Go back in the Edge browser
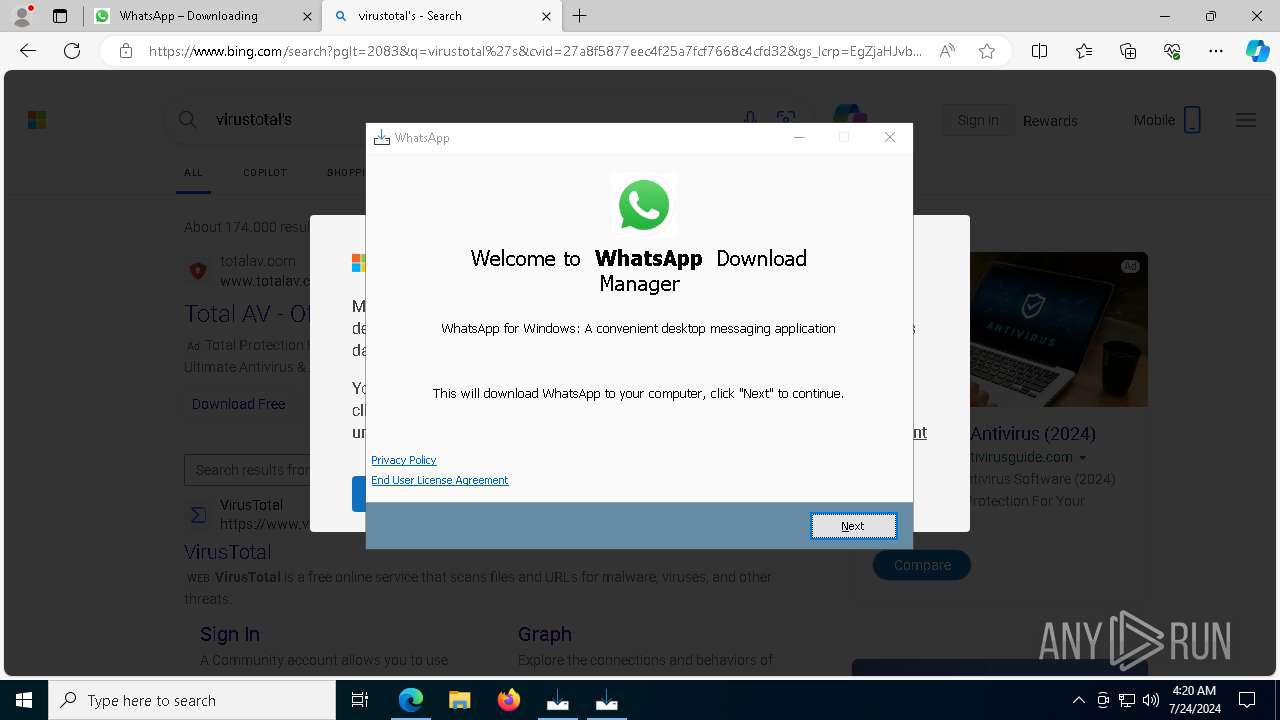Screen dimensions: 1280x720 point(28,51)
